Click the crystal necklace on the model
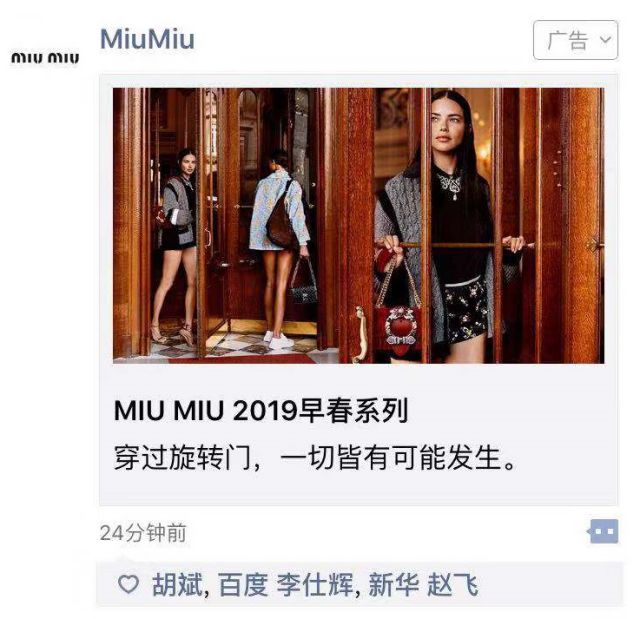Viewport: 640px width, 619px height. 448,184
